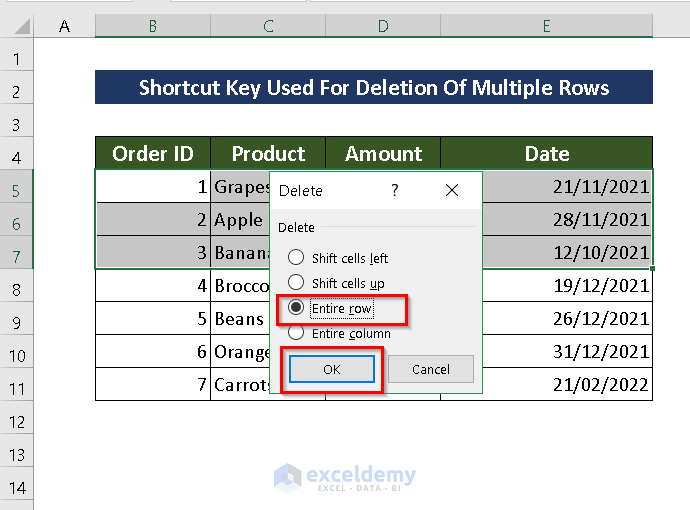
Task: Click the 'Date' header cell
Action: [x=547, y=153]
